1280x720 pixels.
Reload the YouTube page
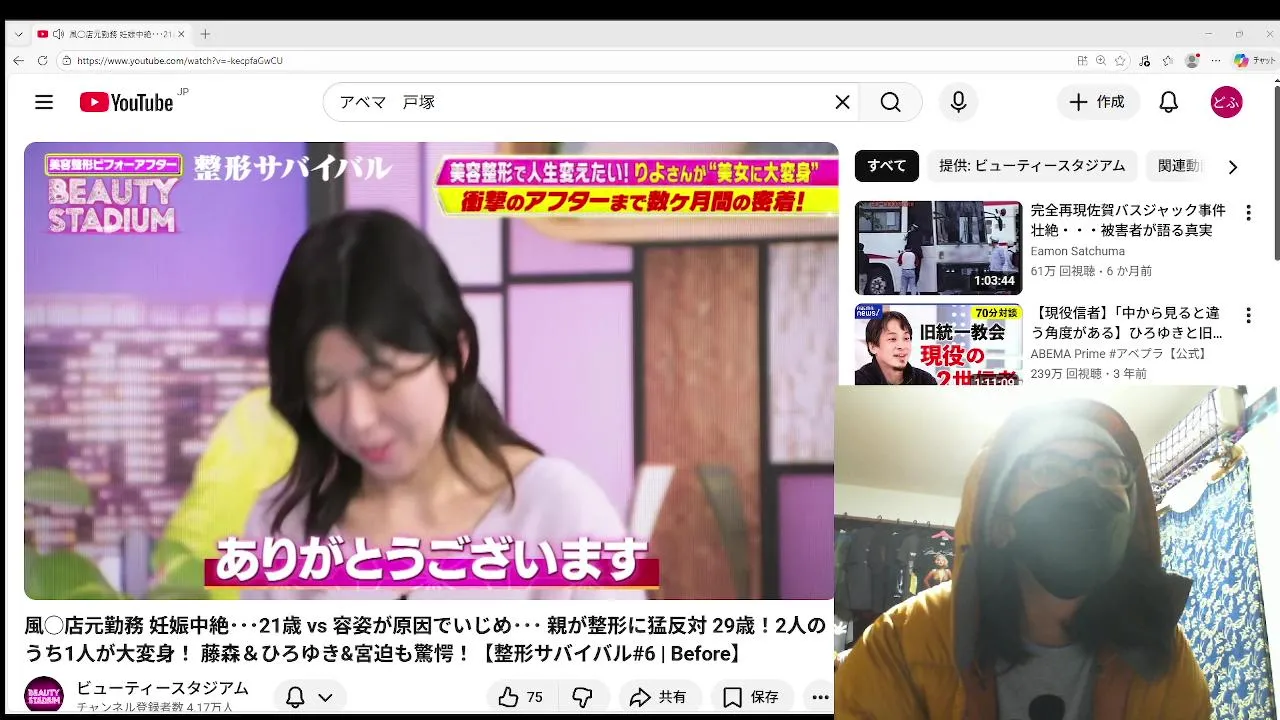42,61
